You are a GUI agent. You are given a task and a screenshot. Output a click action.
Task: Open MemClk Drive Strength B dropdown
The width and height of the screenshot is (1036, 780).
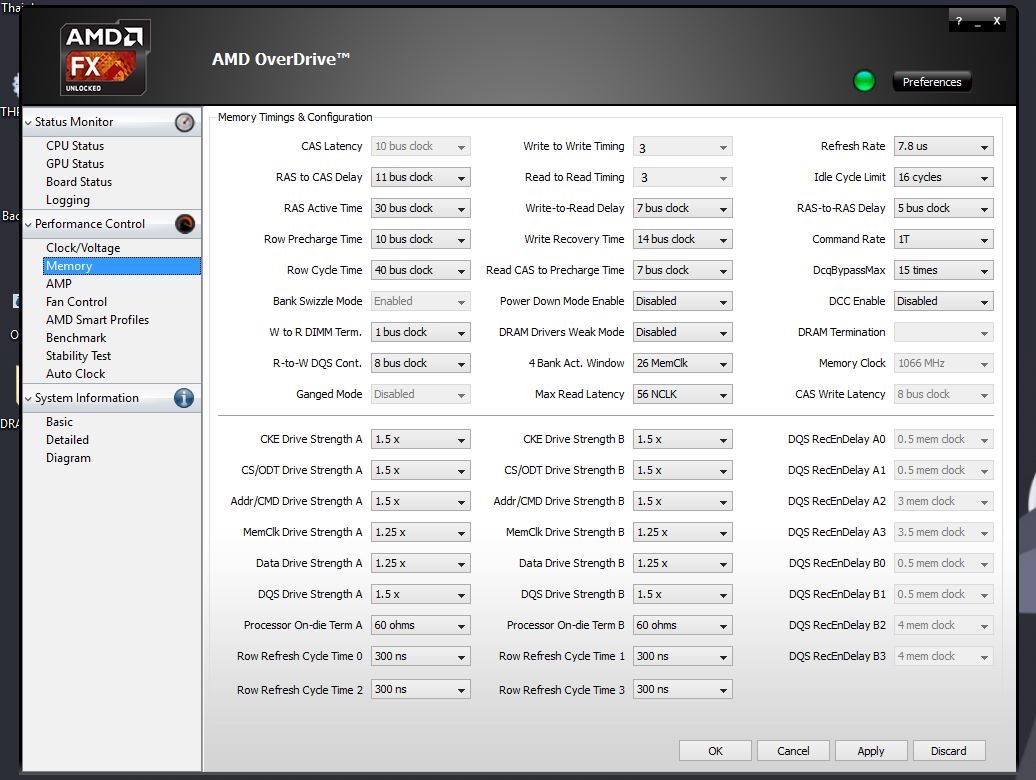click(x=683, y=532)
